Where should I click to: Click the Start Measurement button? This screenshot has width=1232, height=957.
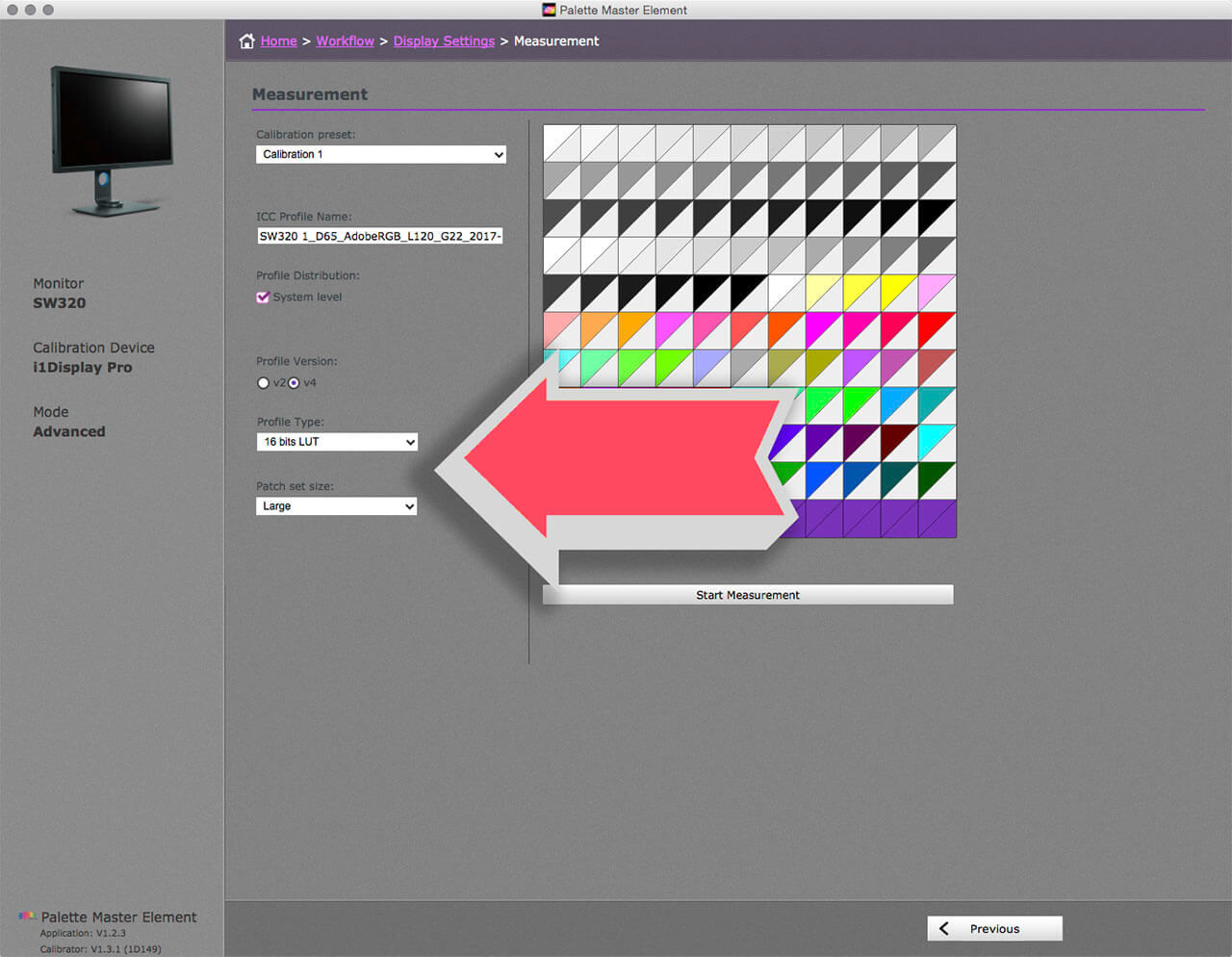tap(748, 595)
